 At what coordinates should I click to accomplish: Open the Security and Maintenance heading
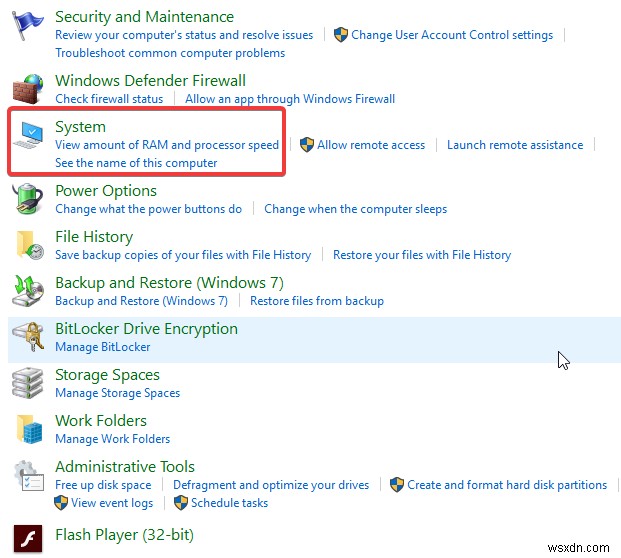click(144, 17)
